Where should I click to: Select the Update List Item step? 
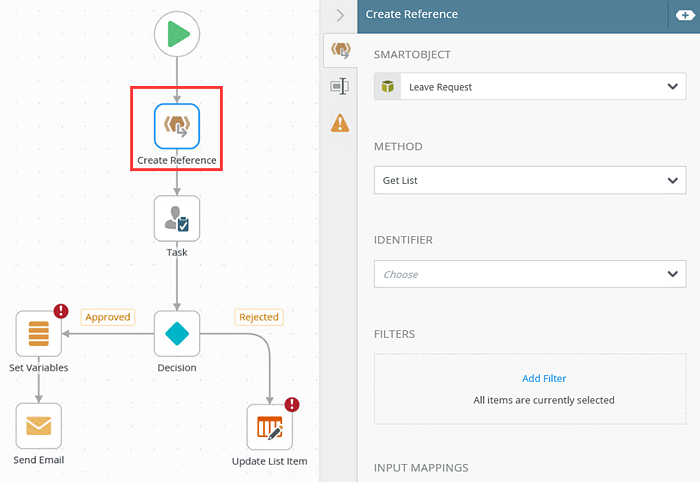coord(270,427)
